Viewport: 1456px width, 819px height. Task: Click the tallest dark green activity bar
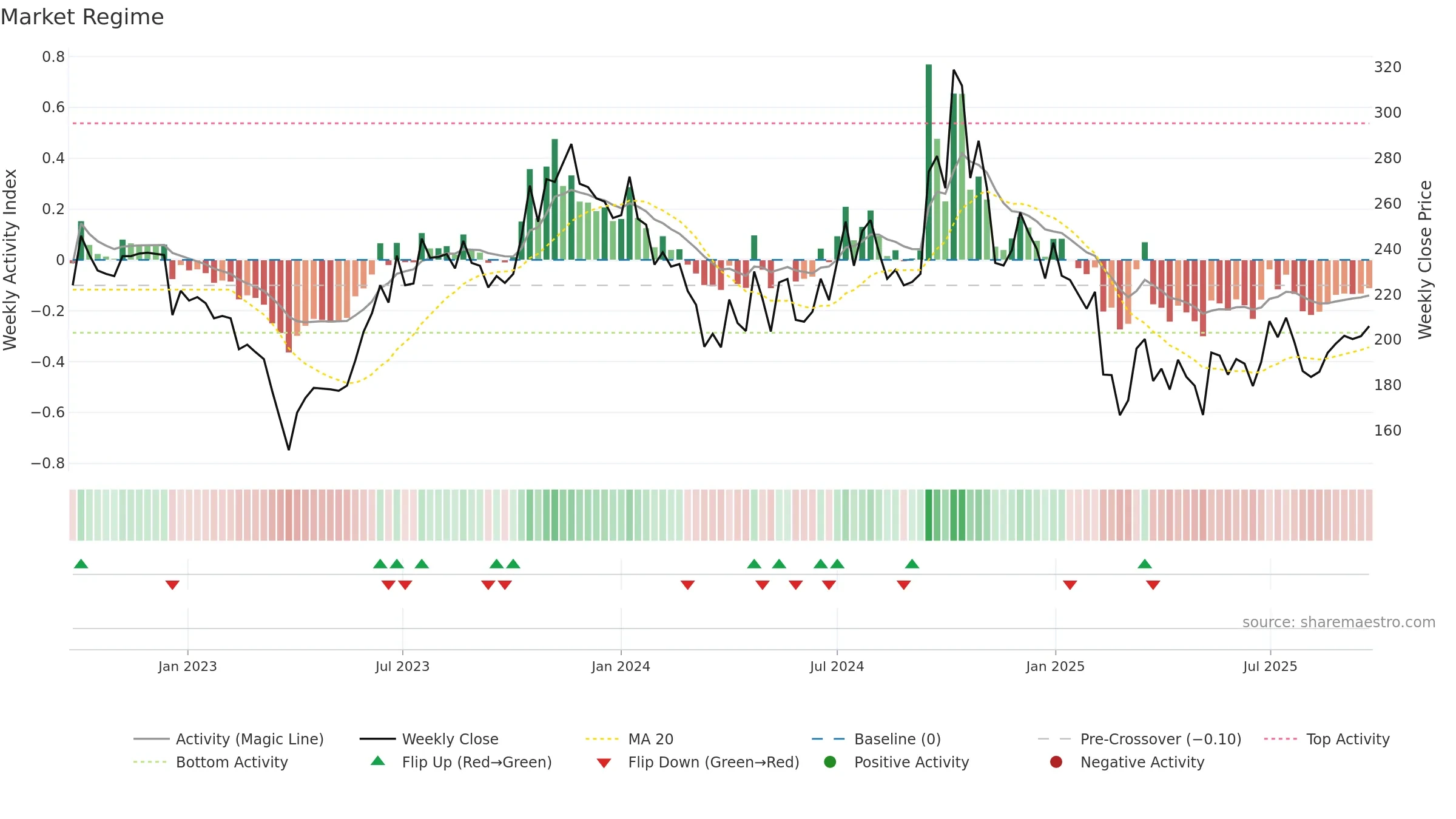click(929, 162)
